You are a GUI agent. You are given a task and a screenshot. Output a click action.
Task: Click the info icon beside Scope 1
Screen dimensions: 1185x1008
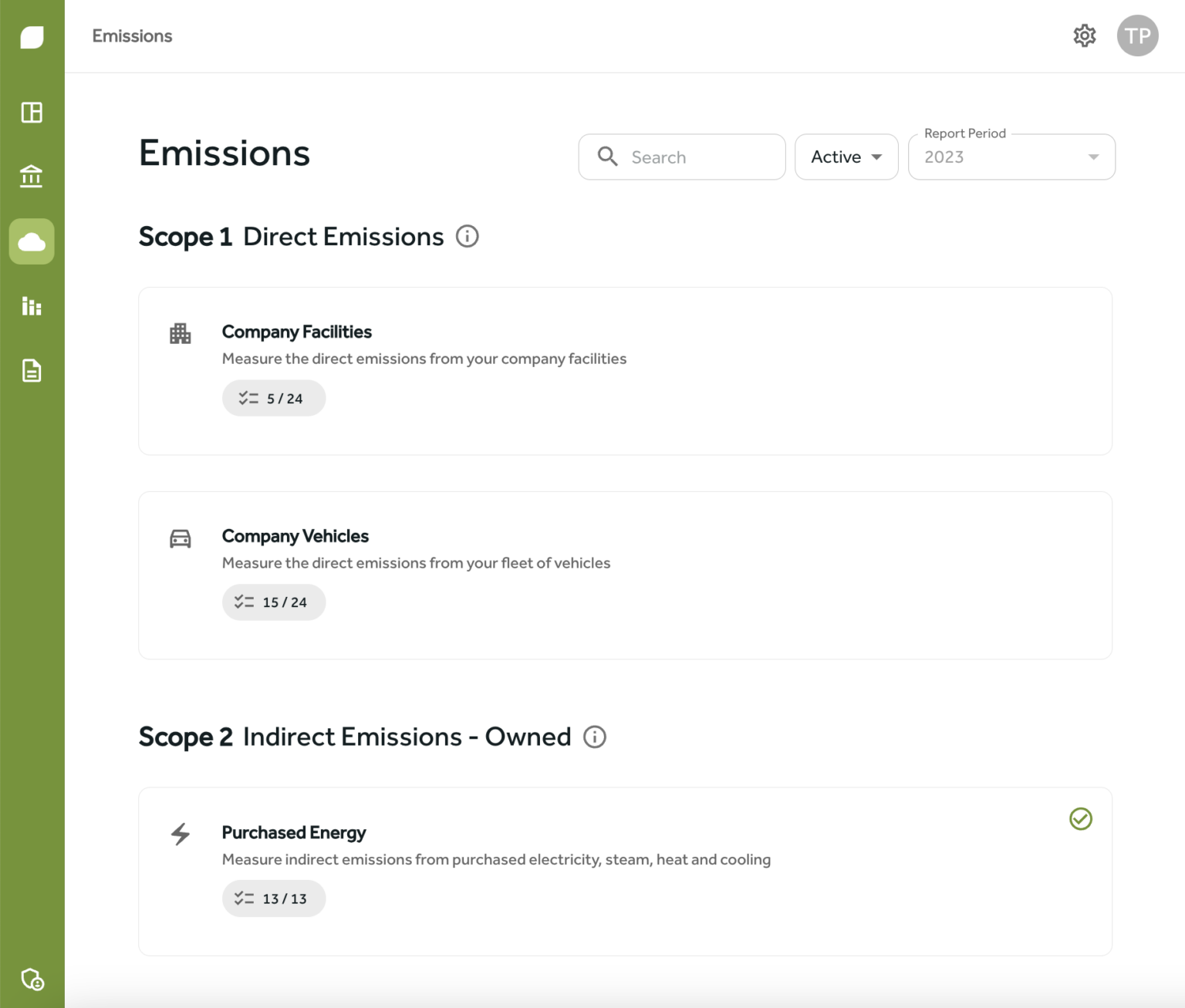tap(467, 237)
